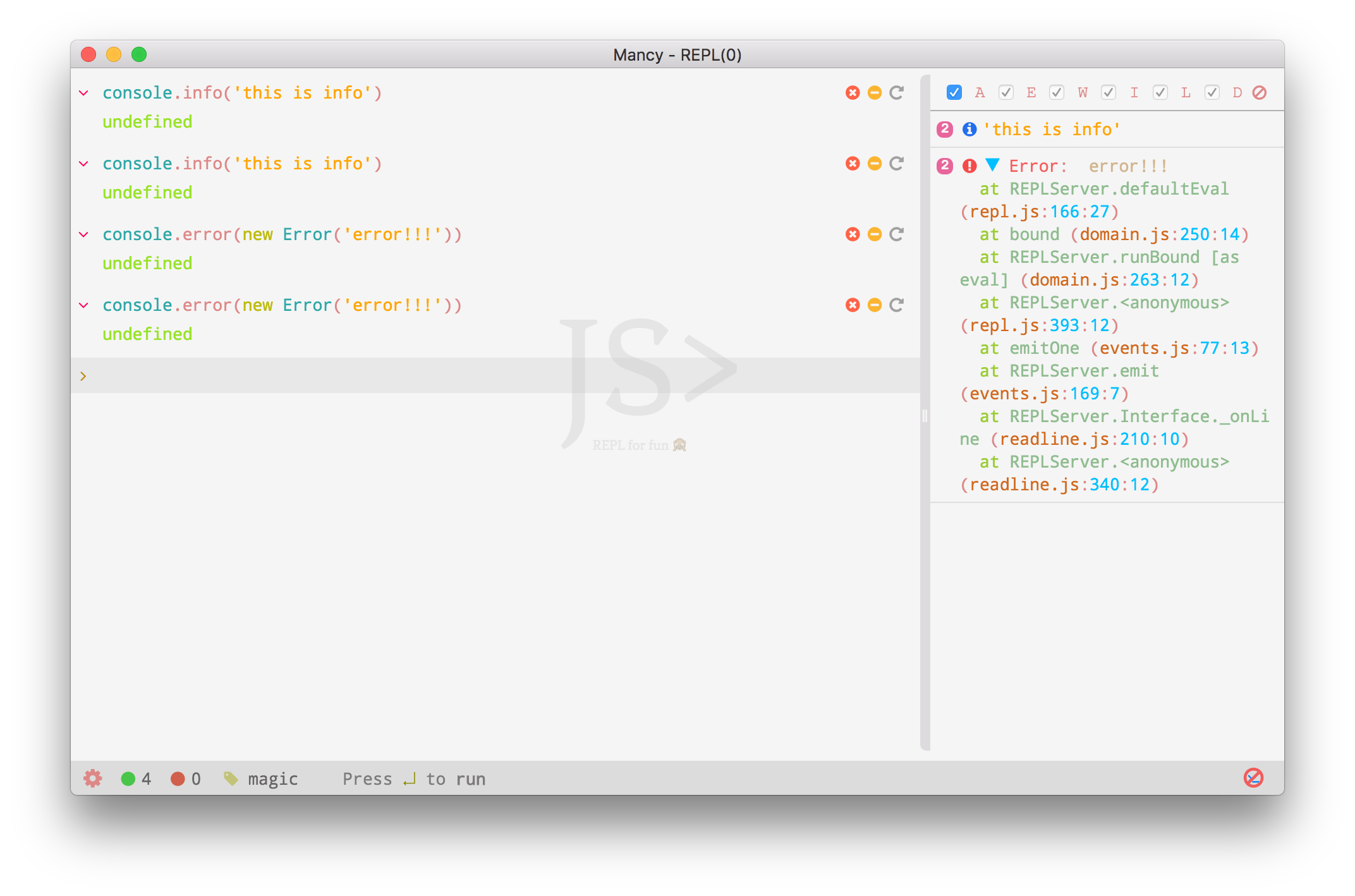
Task: Collapse the first console.info entry chevron
Action: point(83,93)
